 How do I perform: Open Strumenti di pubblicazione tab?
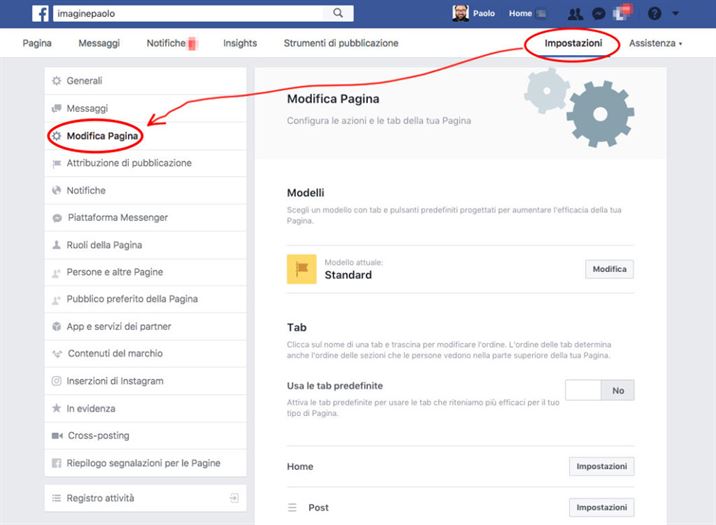341,43
